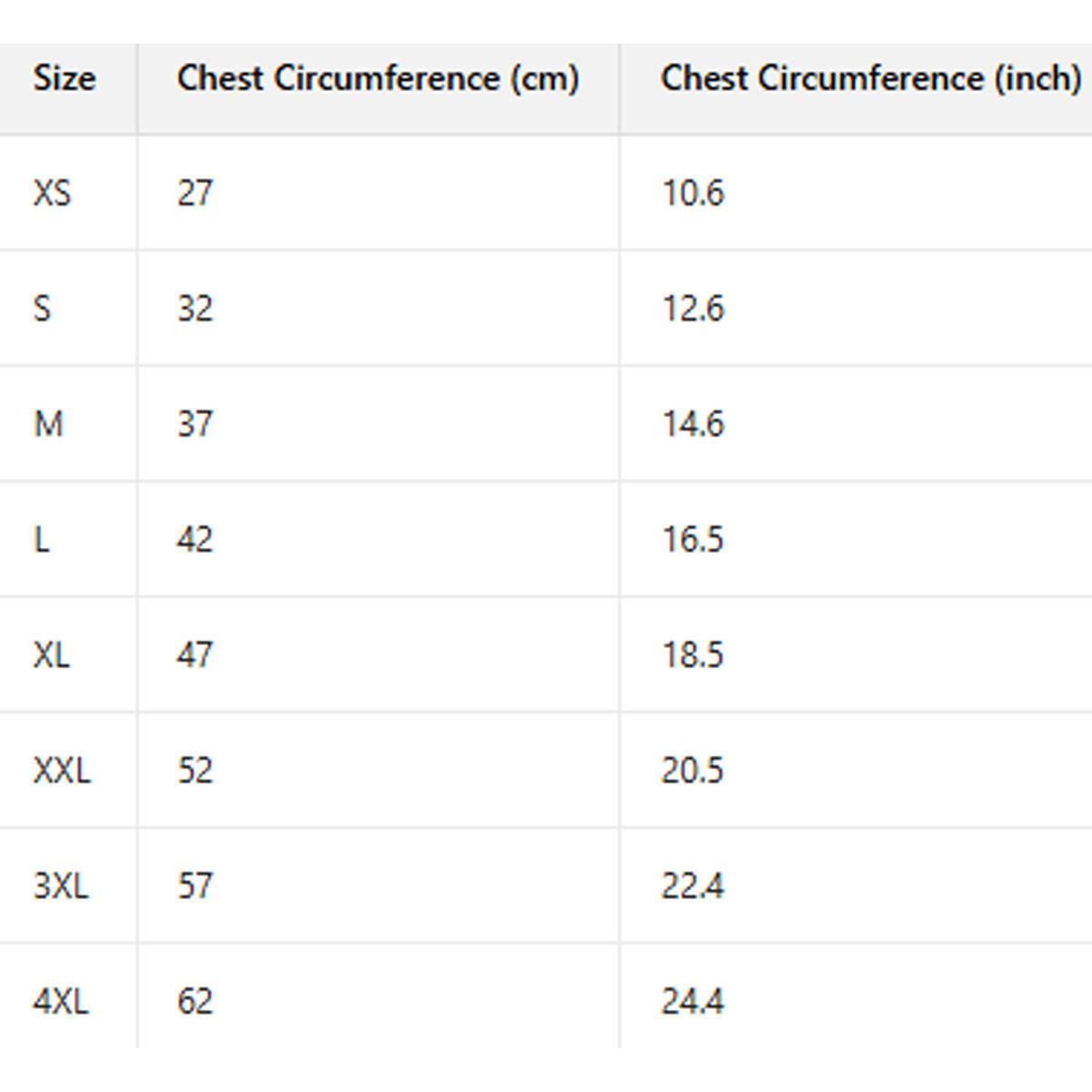Click the Chest Circumference (inch) header

[x=871, y=79]
